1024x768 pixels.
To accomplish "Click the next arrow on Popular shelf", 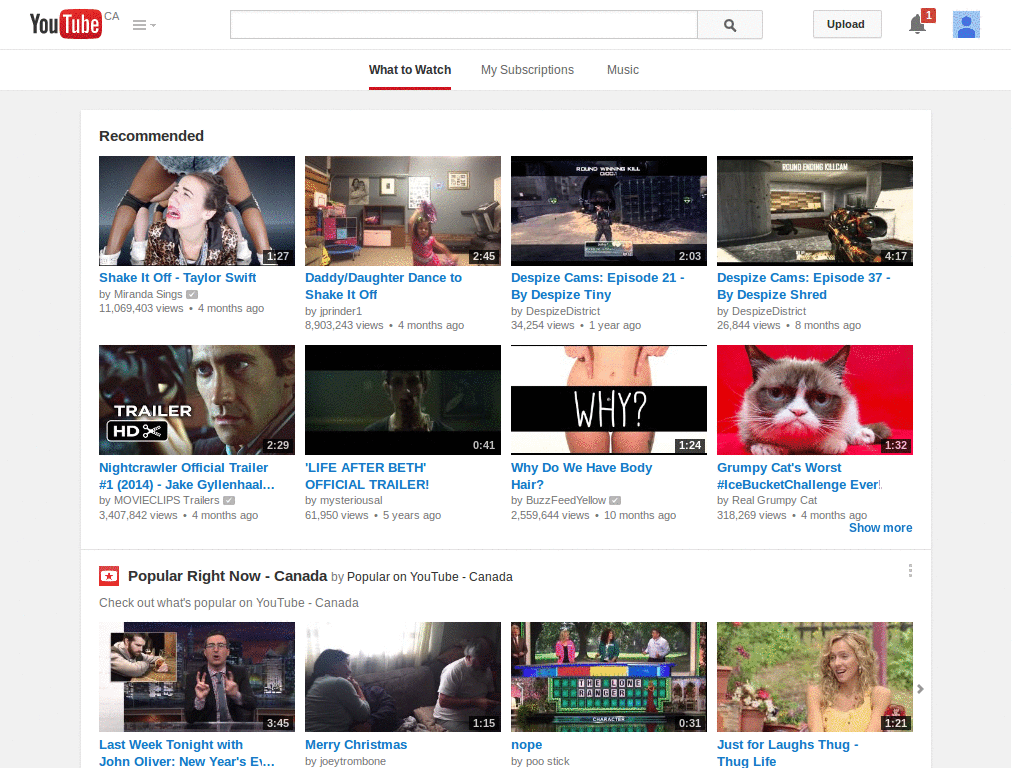I will [920, 689].
